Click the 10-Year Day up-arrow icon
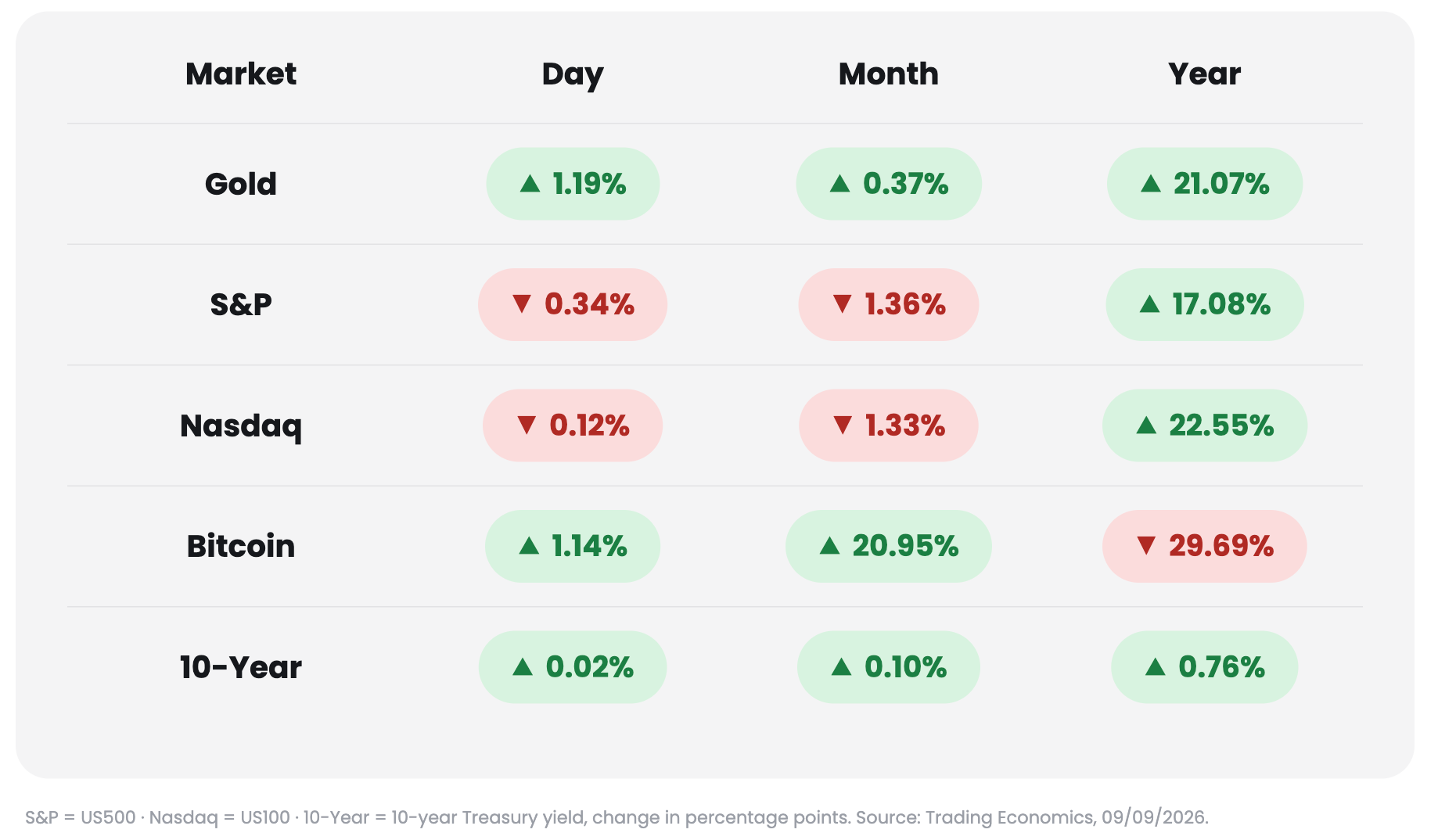Image resolution: width=1438 pixels, height=840 pixels. (523, 666)
